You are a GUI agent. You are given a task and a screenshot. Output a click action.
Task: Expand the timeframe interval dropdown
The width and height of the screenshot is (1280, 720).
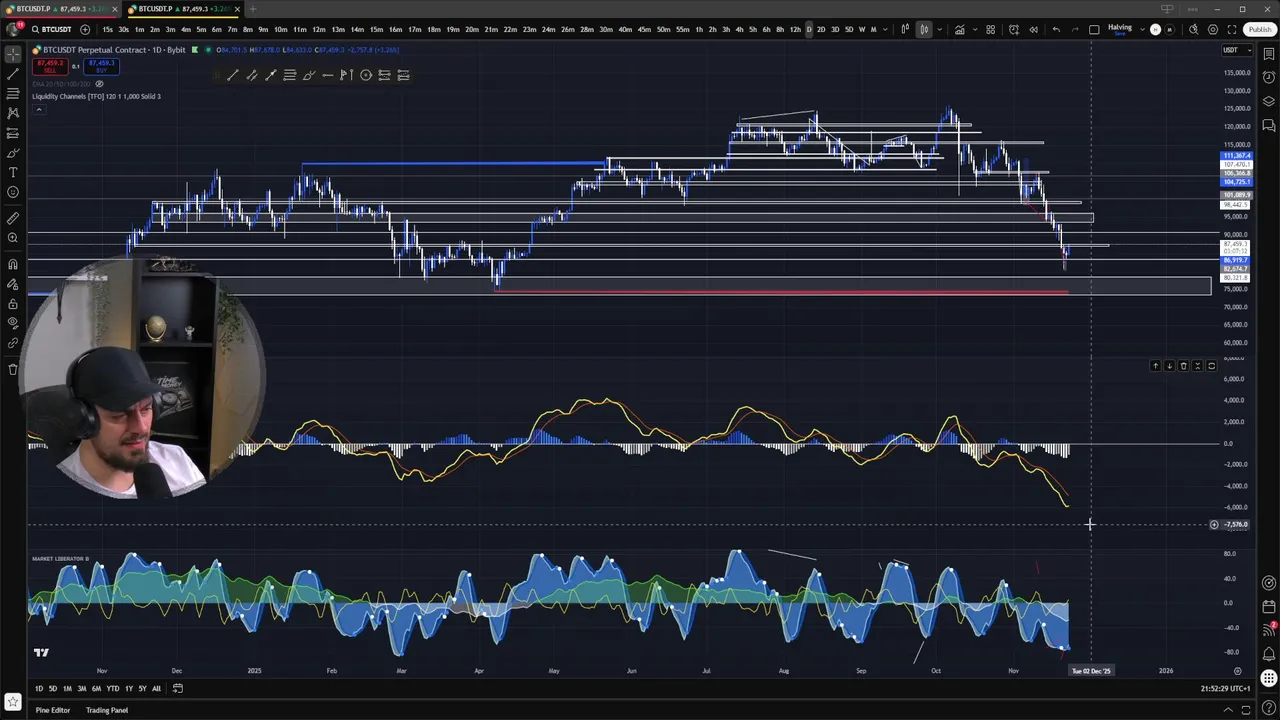[x=886, y=30]
